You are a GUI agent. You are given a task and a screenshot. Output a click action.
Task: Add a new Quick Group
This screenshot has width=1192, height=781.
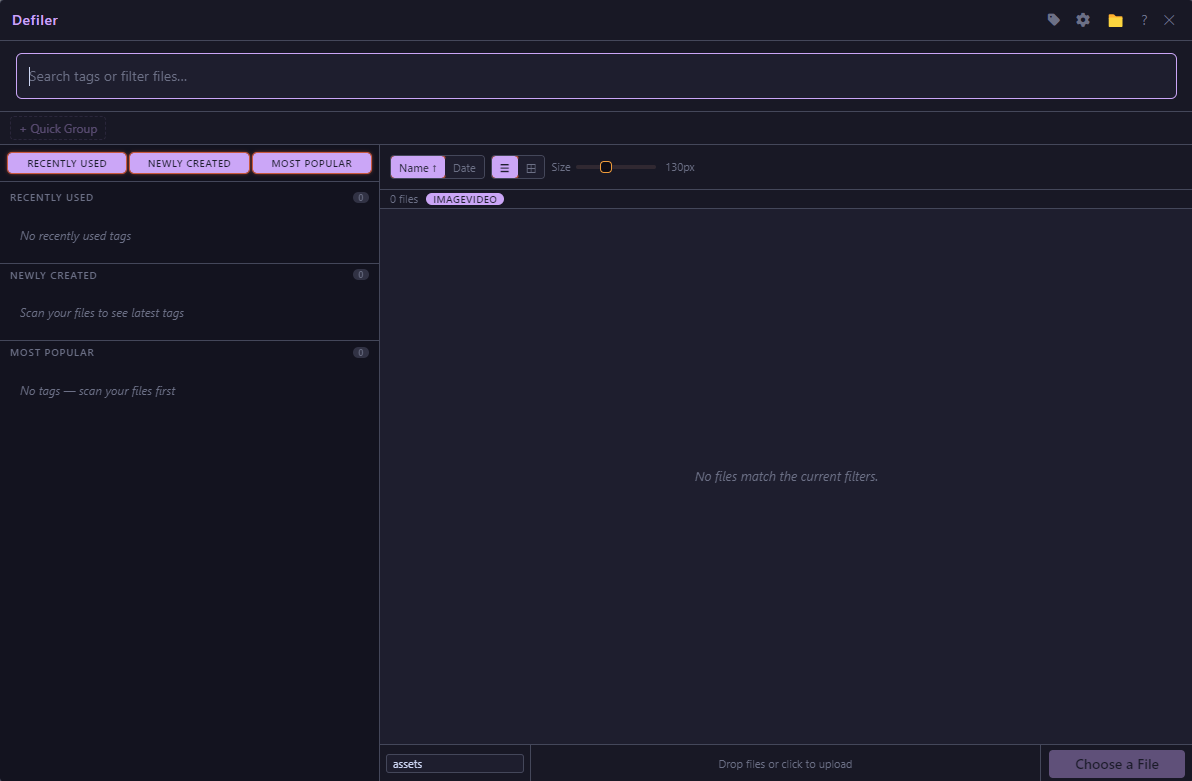pyautogui.click(x=58, y=129)
